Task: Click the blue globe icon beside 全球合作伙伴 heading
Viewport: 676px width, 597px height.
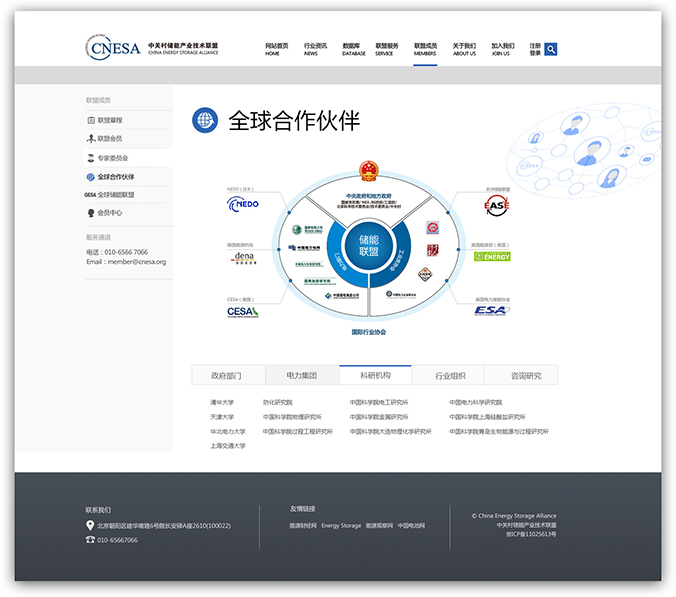Action: [x=205, y=121]
